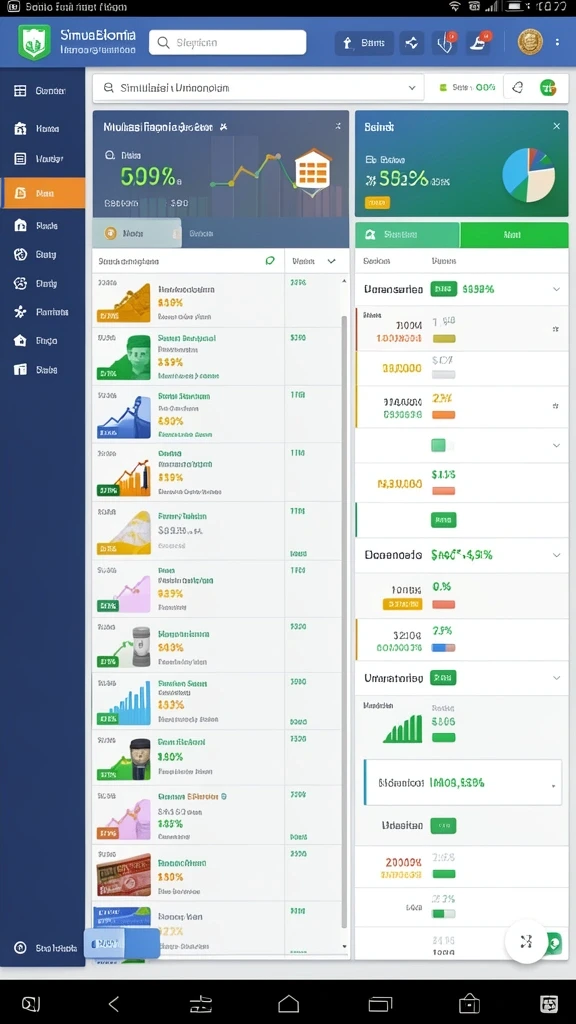
Task: Open the top dropdown selector chevron
Action: pyautogui.click(x=412, y=88)
